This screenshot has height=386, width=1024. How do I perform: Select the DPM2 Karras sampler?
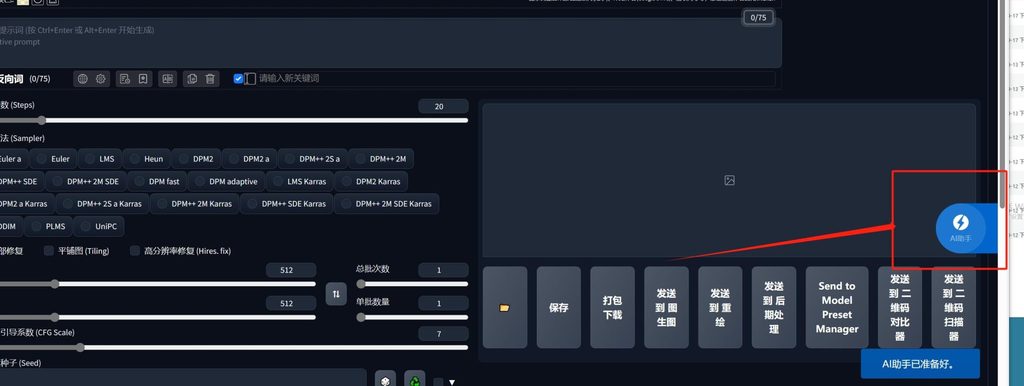pos(372,182)
